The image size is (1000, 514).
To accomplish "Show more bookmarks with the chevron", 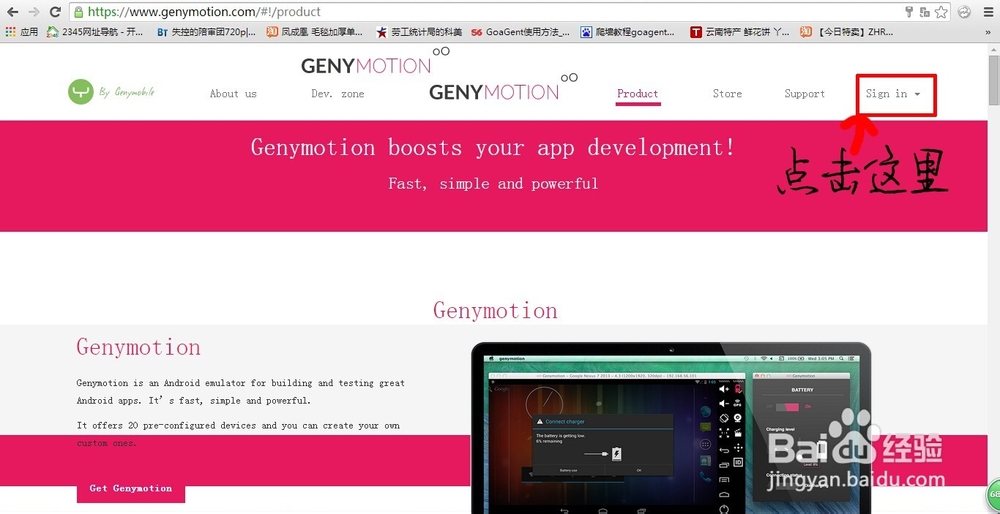I will (x=989, y=32).
